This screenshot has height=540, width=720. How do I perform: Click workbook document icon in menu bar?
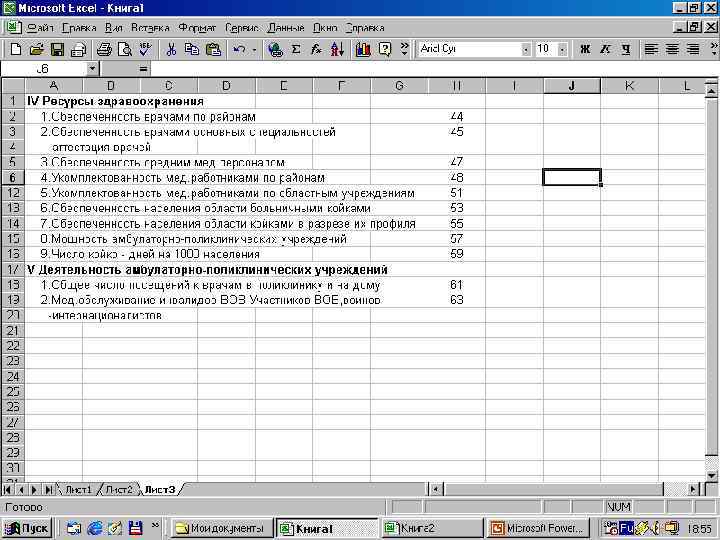click(14, 28)
